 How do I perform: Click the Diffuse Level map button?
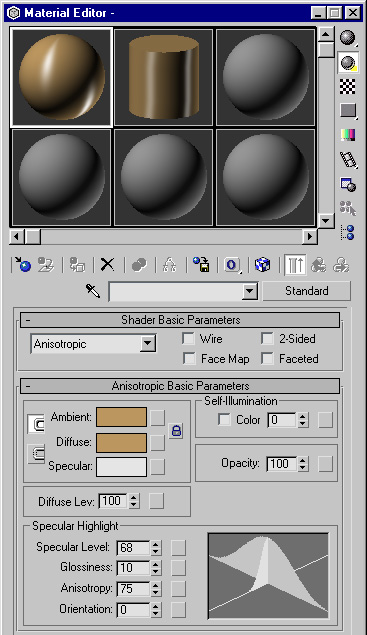(156, 501)
